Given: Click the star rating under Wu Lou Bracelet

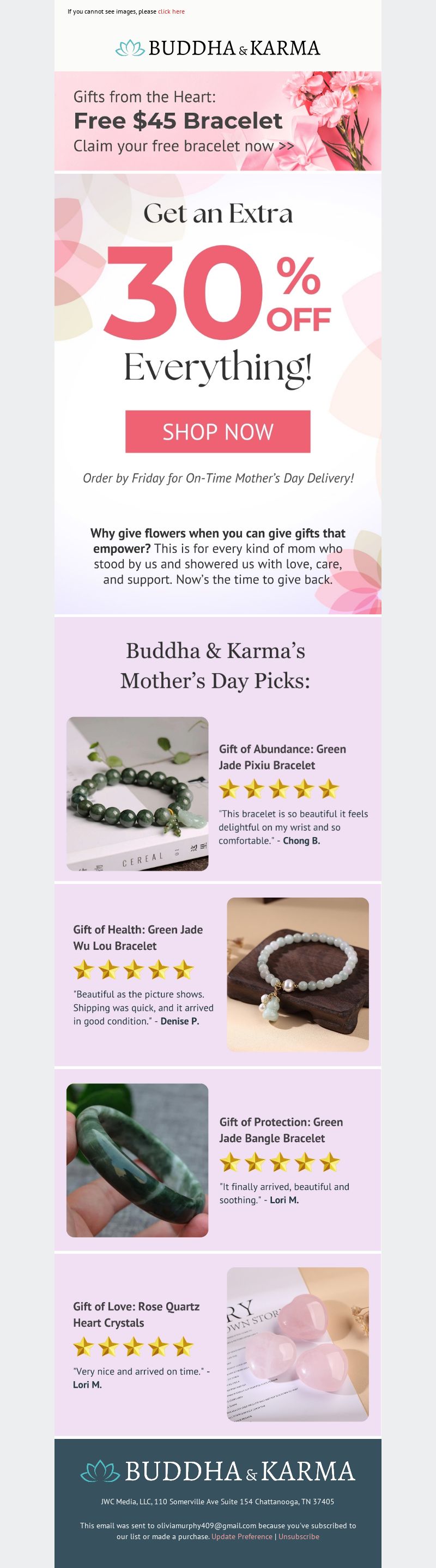Looking at the screenshot, I should (x=134, y=969).
